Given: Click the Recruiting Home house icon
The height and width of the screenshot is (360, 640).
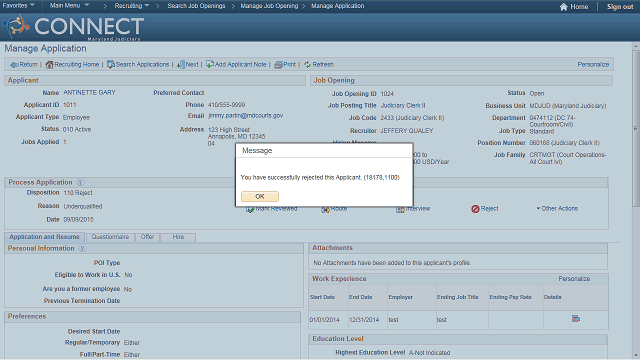Looking at the screenshot, I should point(49,64).
